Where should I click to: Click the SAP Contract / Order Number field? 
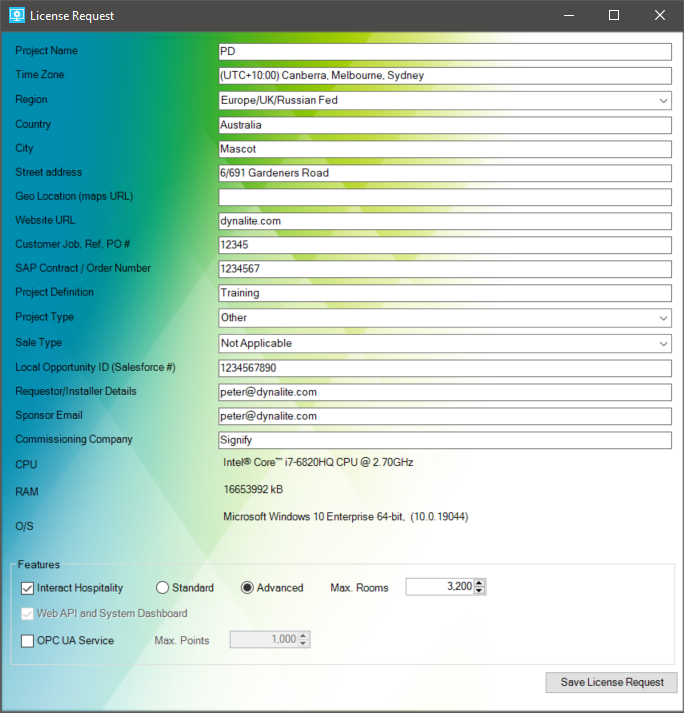click(x=445, y=269)
